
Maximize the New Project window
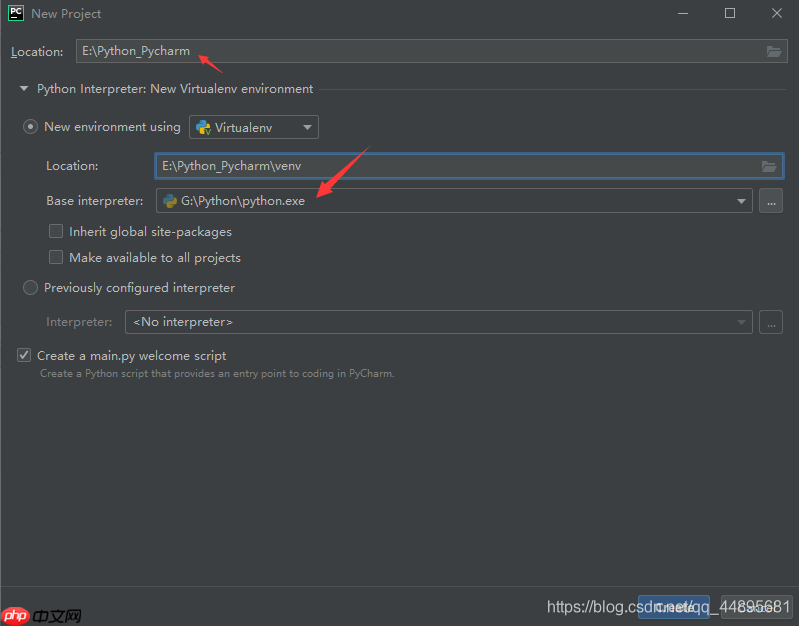point(730,13)
